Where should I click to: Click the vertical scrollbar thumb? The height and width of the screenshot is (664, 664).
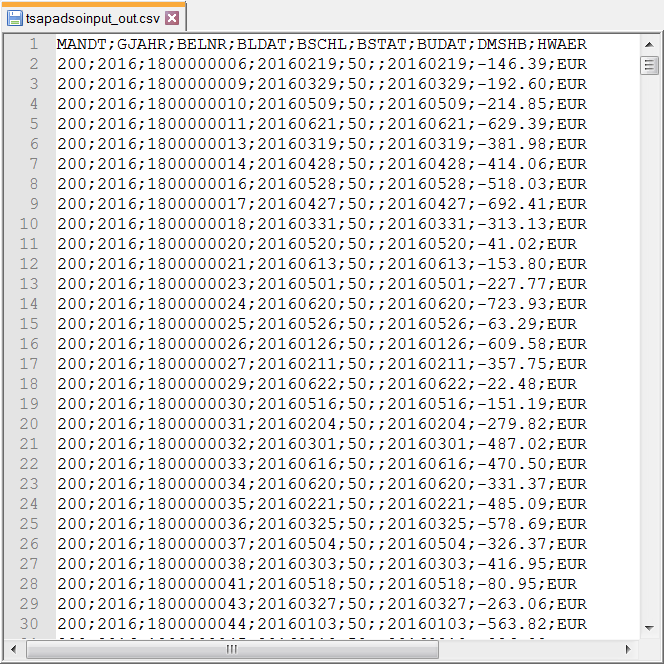coord(649,65)
